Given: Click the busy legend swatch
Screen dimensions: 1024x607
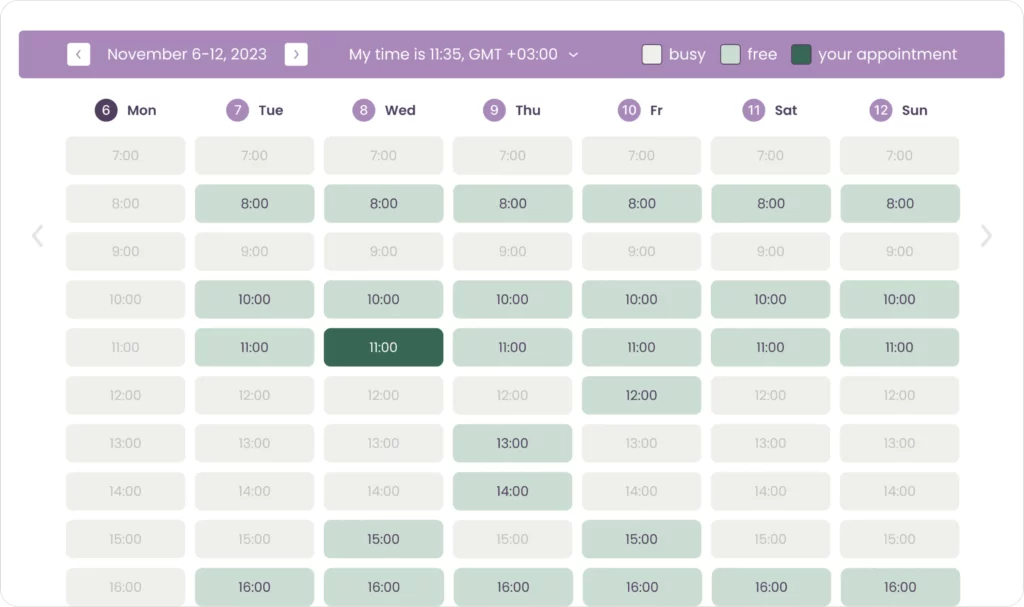Looking at the screenshot, I should (x=652, y=54).
